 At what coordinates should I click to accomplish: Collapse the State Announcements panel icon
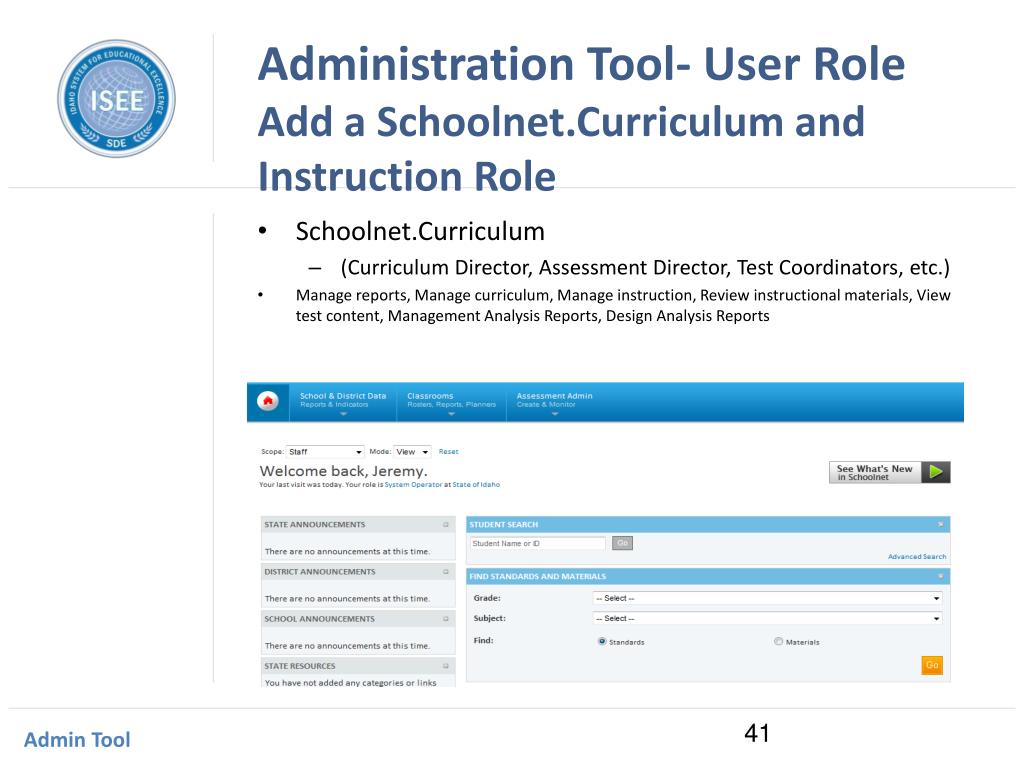tap(446, 524)
